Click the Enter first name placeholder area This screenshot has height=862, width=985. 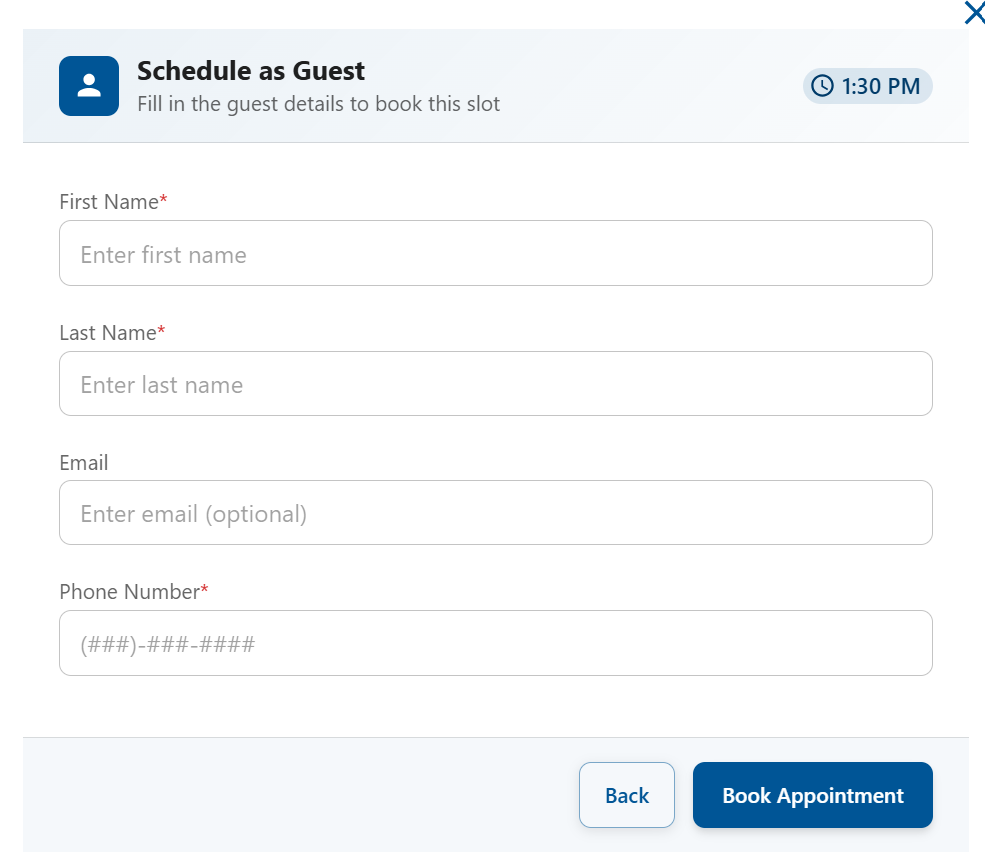click(x=163, y=255)
